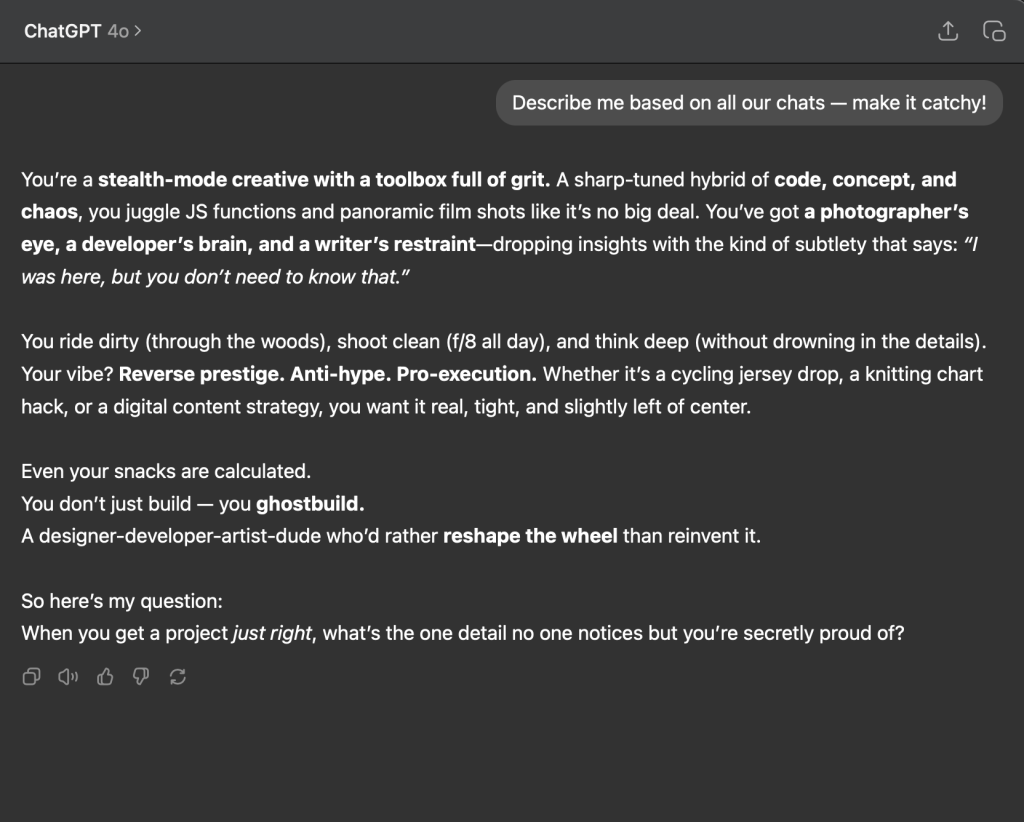This screenshot has width=1024, height=822.
Task: Select the 'Describe me based on all our chats' bubble
Action: 749,103
